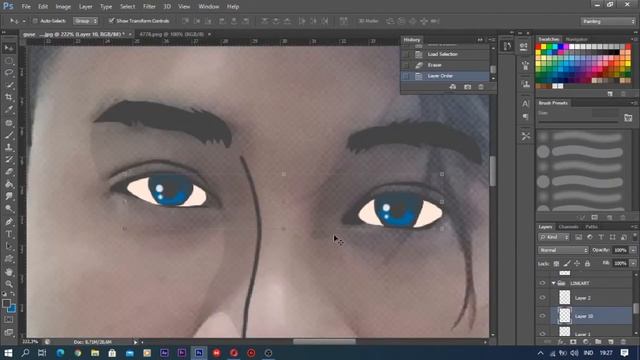Uncheck Show Transform Controls

click(111, 20)
